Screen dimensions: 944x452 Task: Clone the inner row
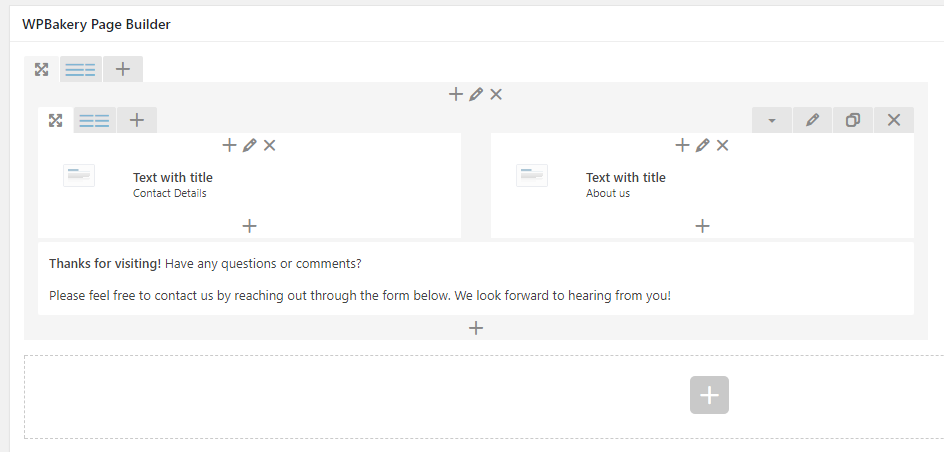pos(852,120)
